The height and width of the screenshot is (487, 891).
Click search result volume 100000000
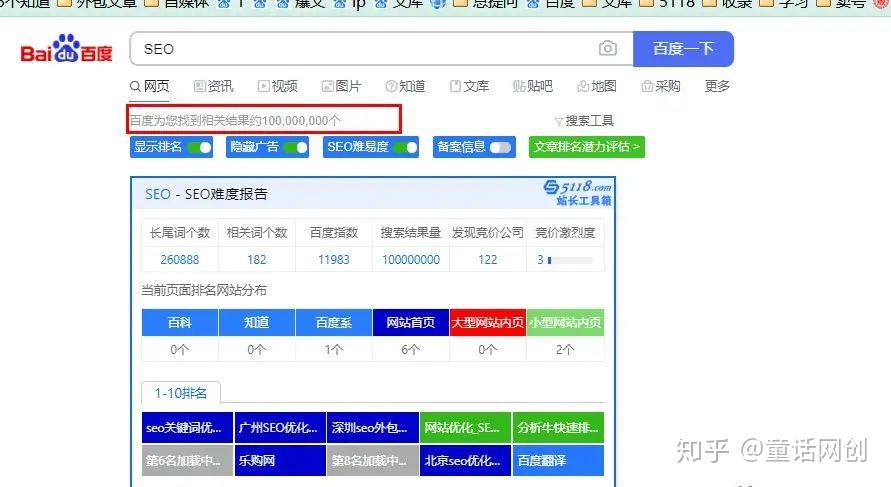[x=411, y=260]
